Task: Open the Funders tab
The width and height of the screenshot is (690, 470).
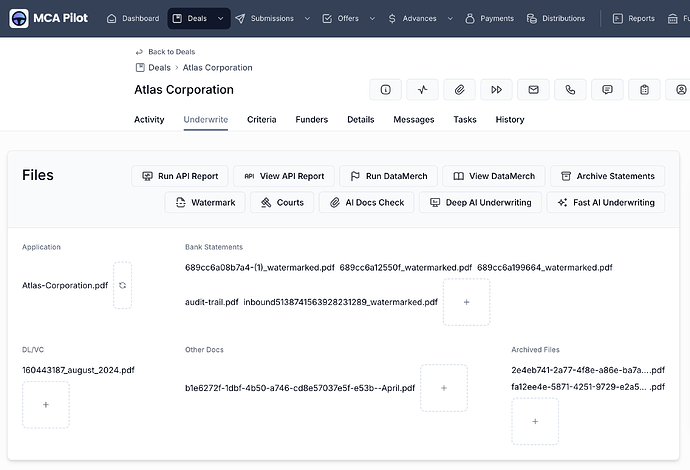Action: coord(312,120)
